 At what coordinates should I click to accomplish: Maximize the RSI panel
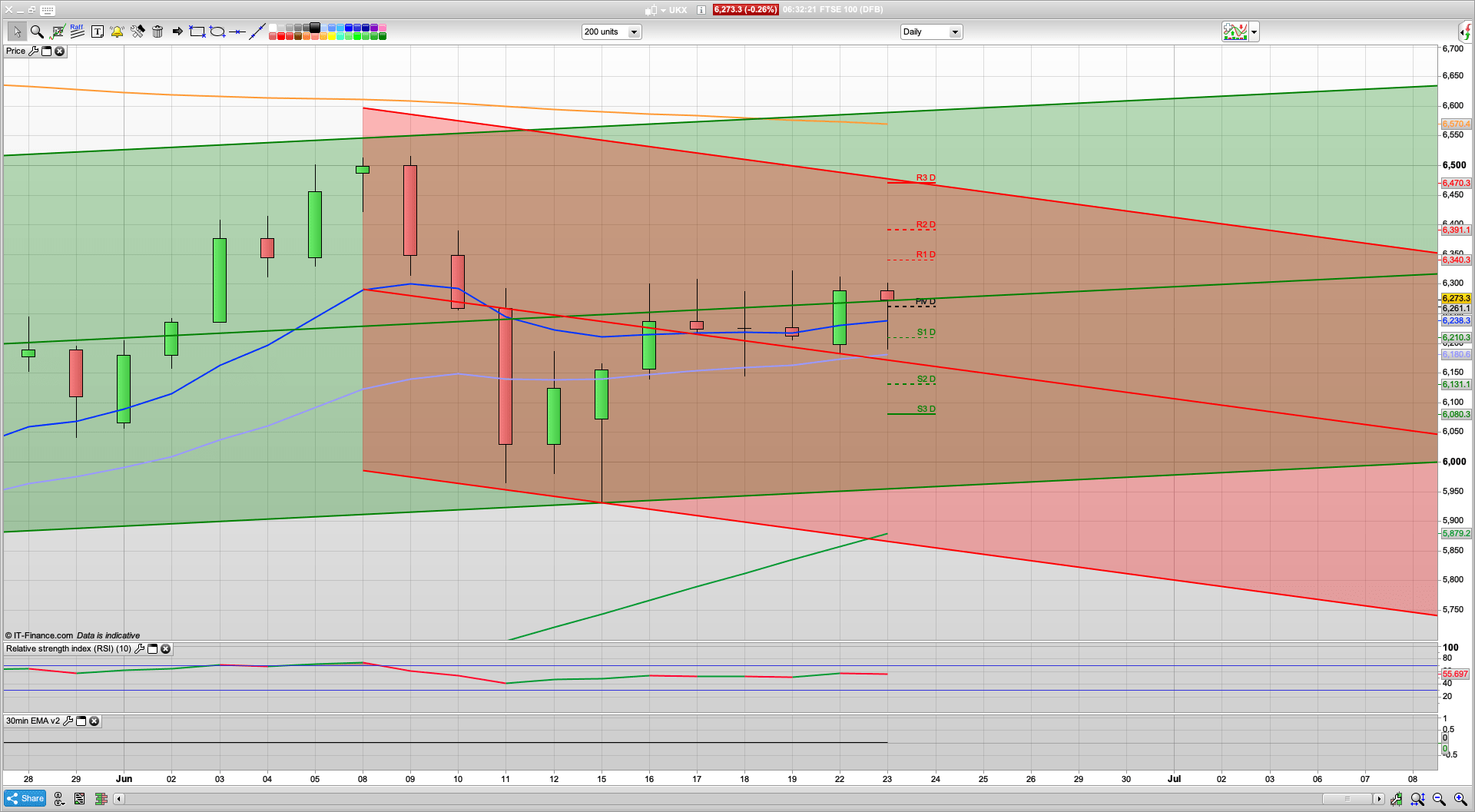[x=152, y=648]
